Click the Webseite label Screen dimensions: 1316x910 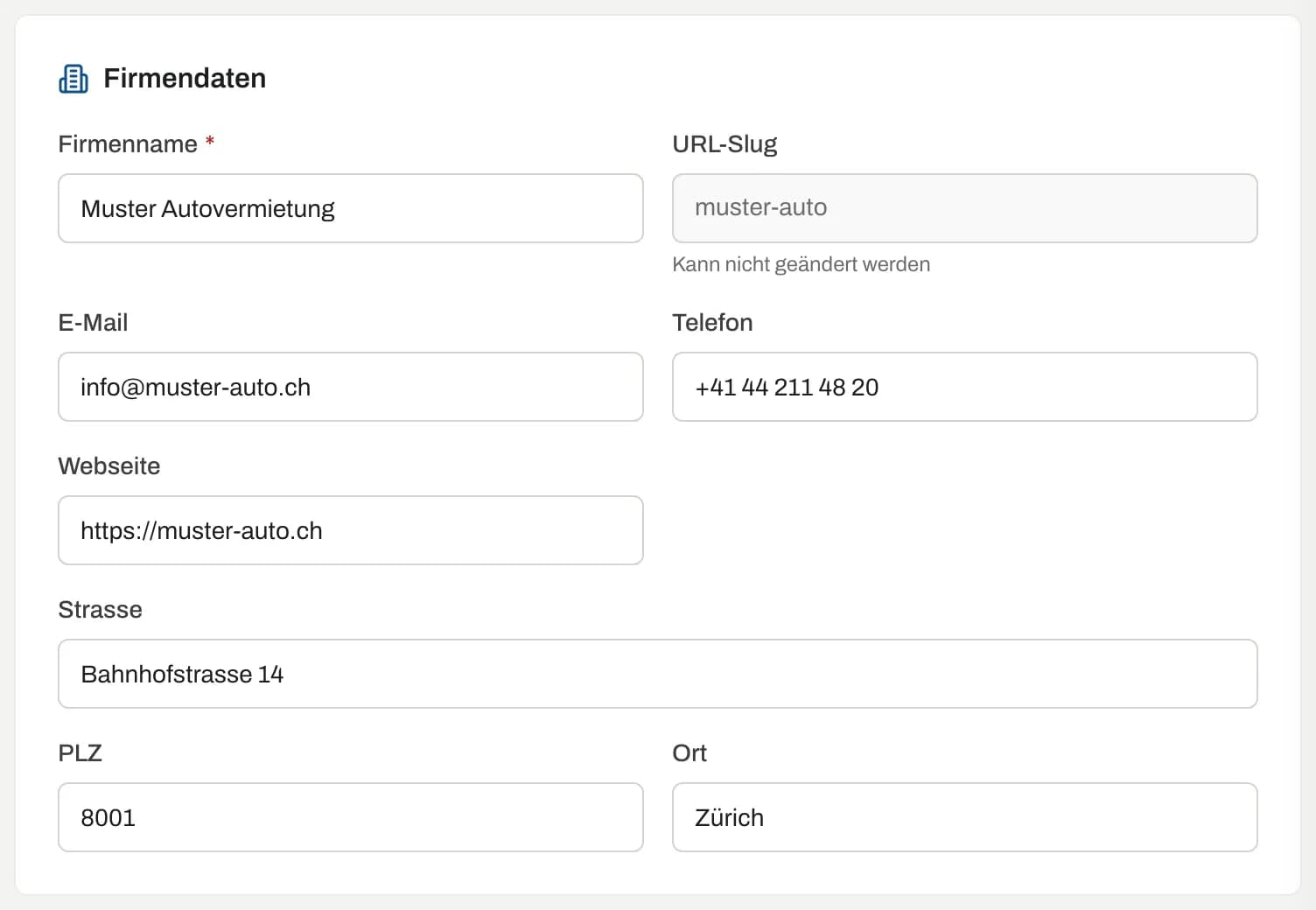point(109,466)
